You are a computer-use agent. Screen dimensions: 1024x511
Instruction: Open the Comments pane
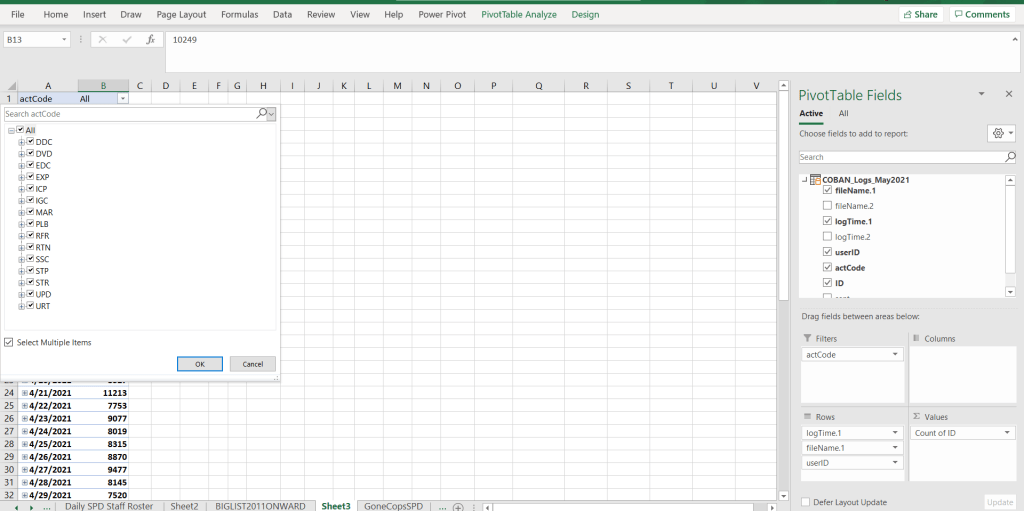(980, 14)
